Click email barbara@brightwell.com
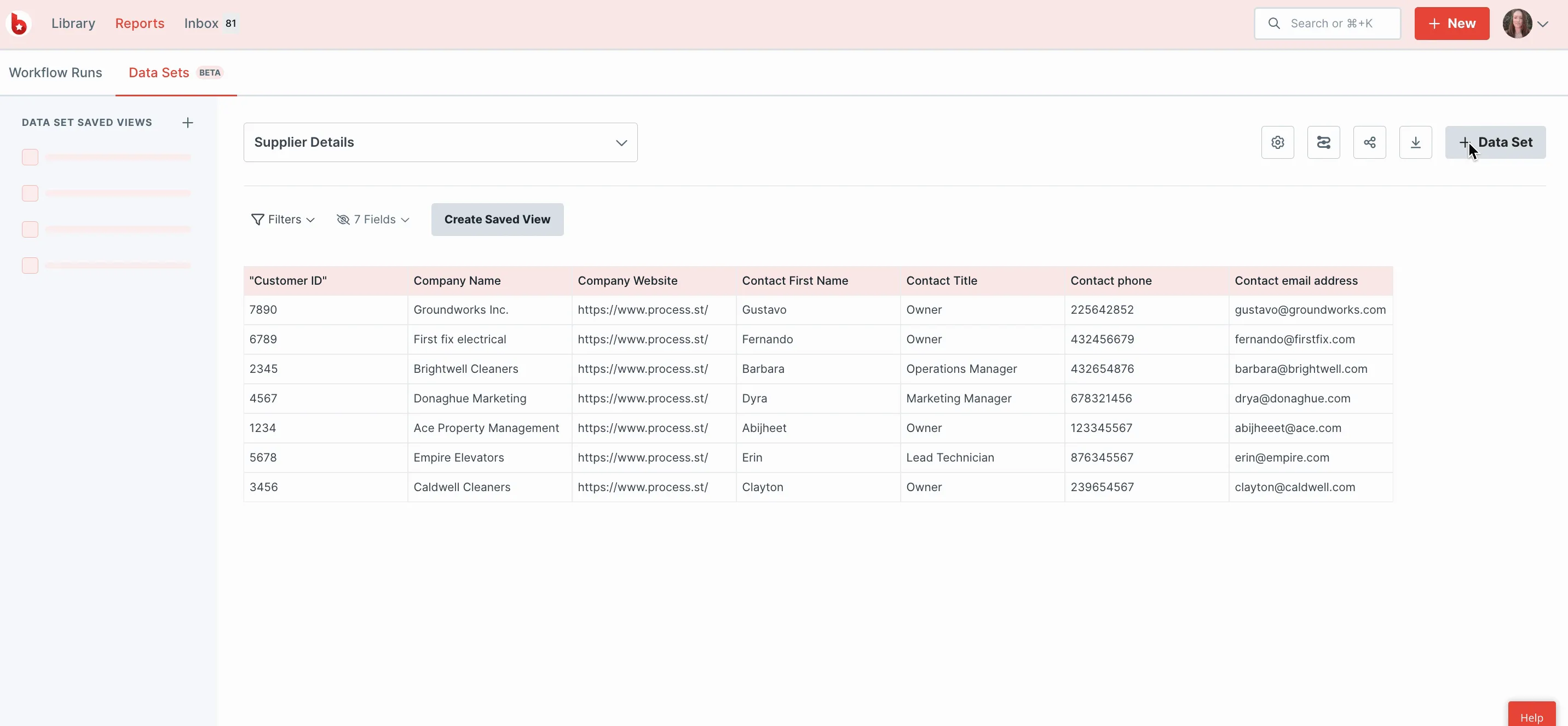 [1301, 370]
